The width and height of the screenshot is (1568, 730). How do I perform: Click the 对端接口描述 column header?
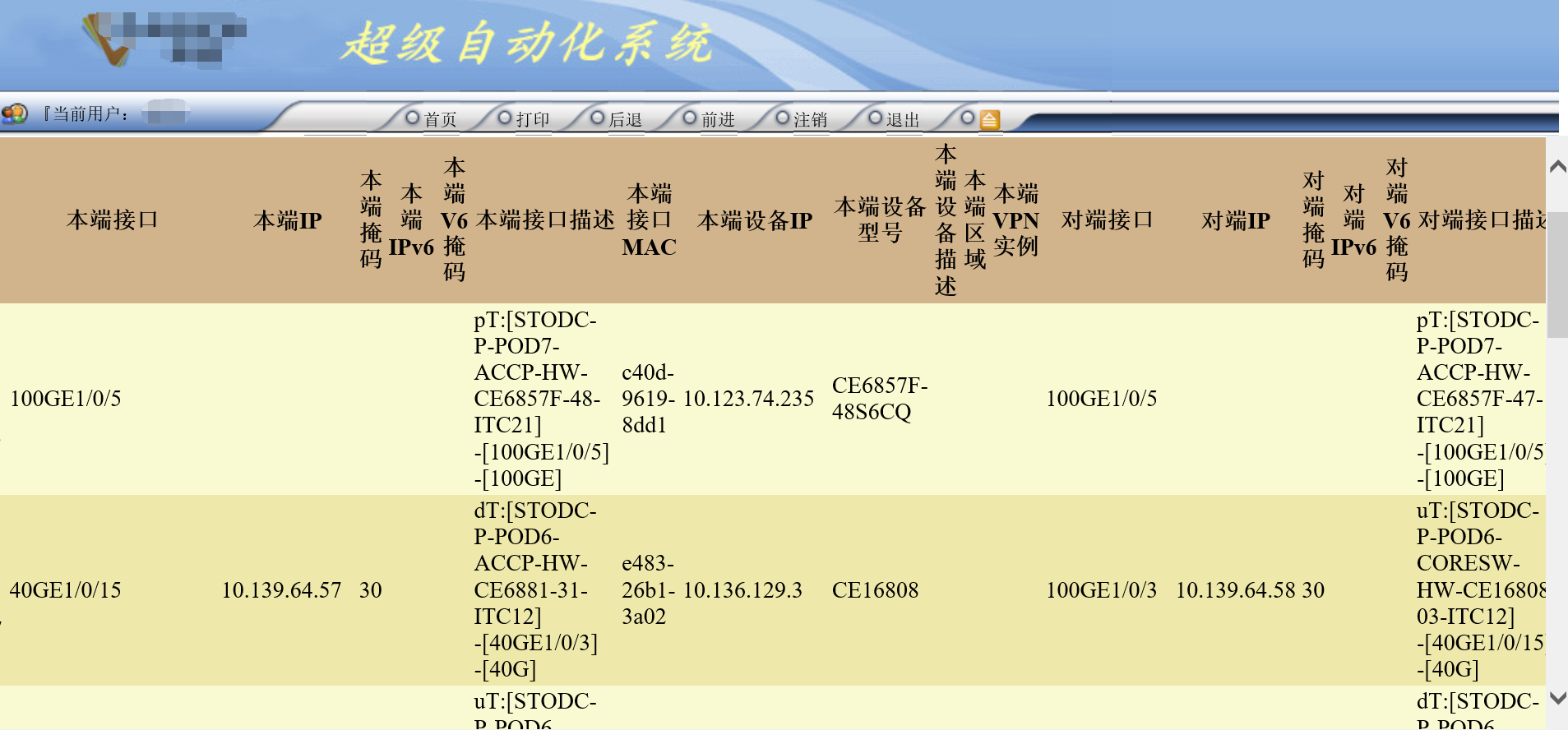coord(1482,220)
